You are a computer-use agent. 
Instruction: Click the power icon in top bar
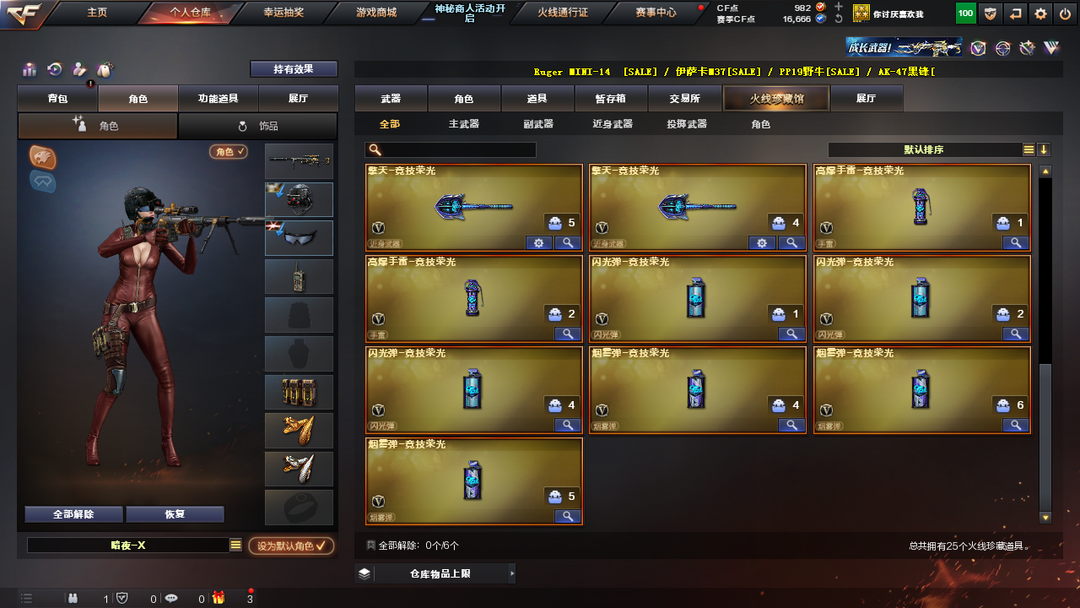(1065, 13)
